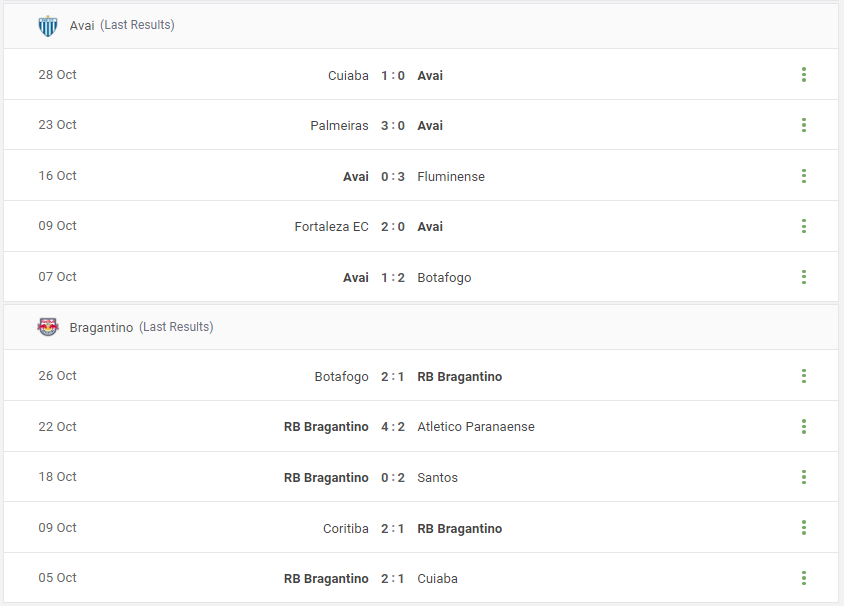The height and width of the screenshot is (606, 844).
Task: Select the Avai header team name
Action: point(82,26)
